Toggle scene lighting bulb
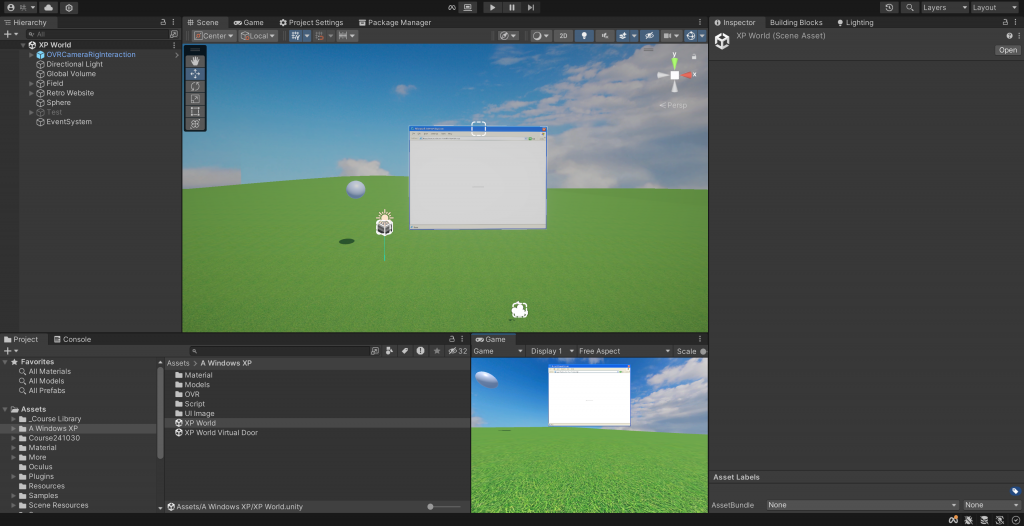Screen dimensions: 1024x526 [584, 36]
